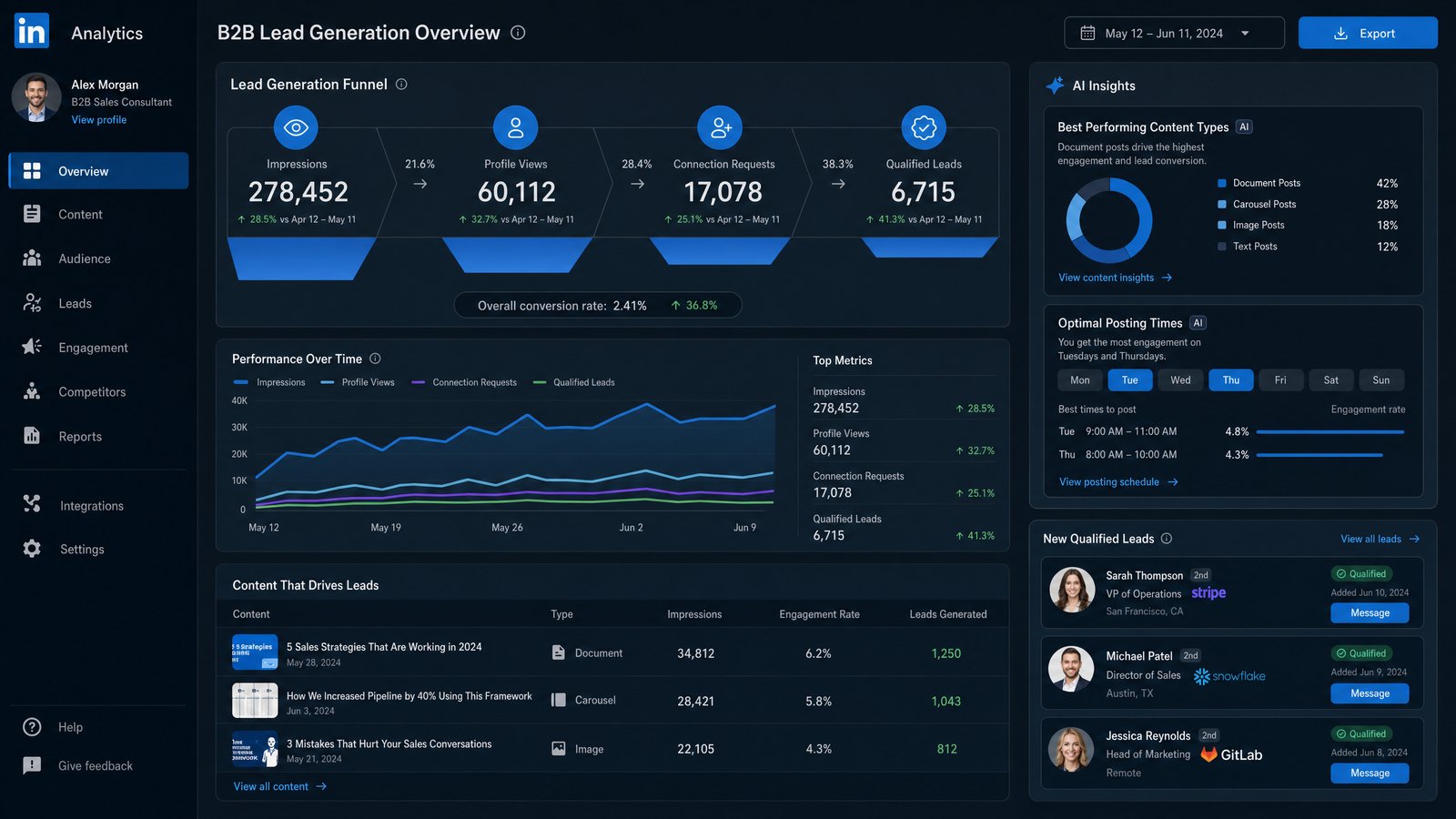Message Sarah Thompson

click(x=1370, y=613)
